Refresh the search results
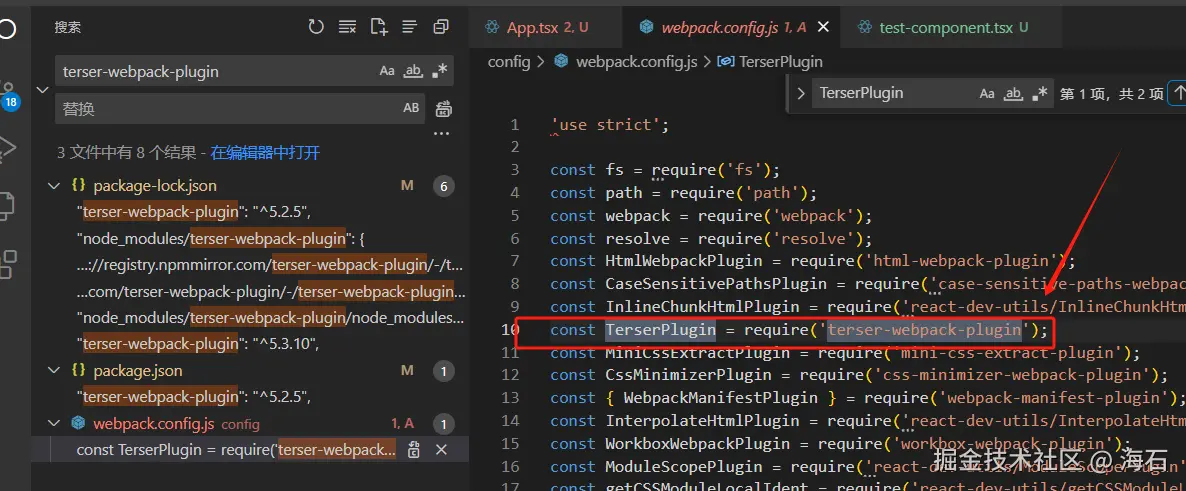 (x=315, y=27)
